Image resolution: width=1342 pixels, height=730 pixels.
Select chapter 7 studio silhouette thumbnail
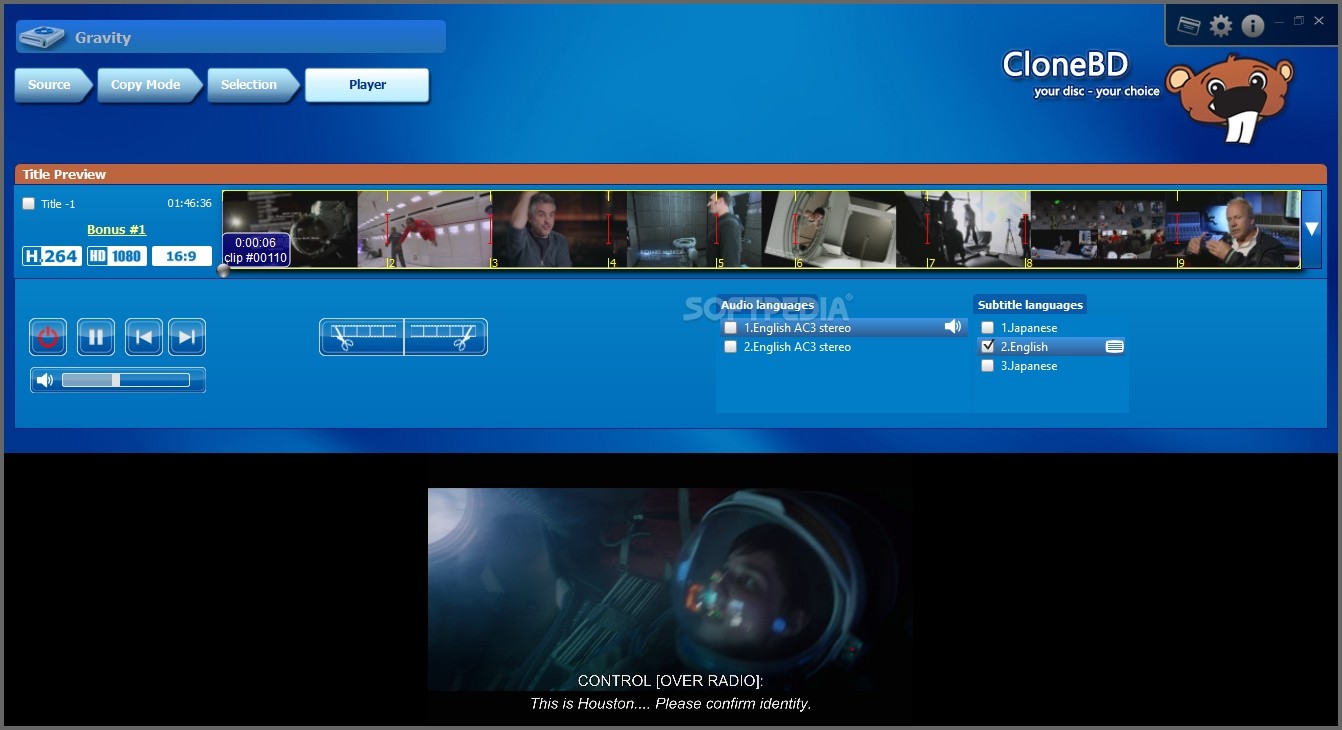pos(963,229)
